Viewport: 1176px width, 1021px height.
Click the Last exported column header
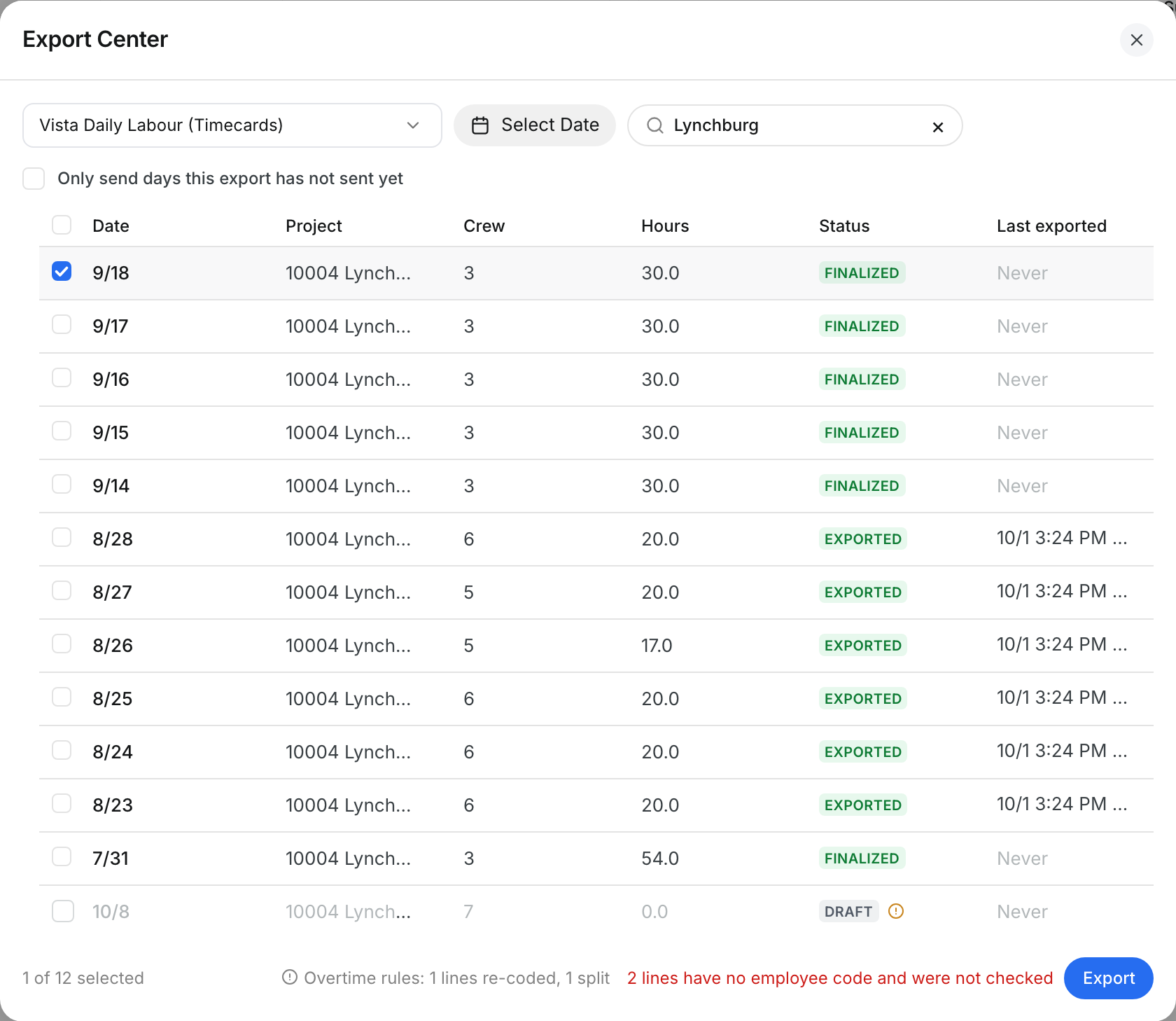(x=1051, y=226)
